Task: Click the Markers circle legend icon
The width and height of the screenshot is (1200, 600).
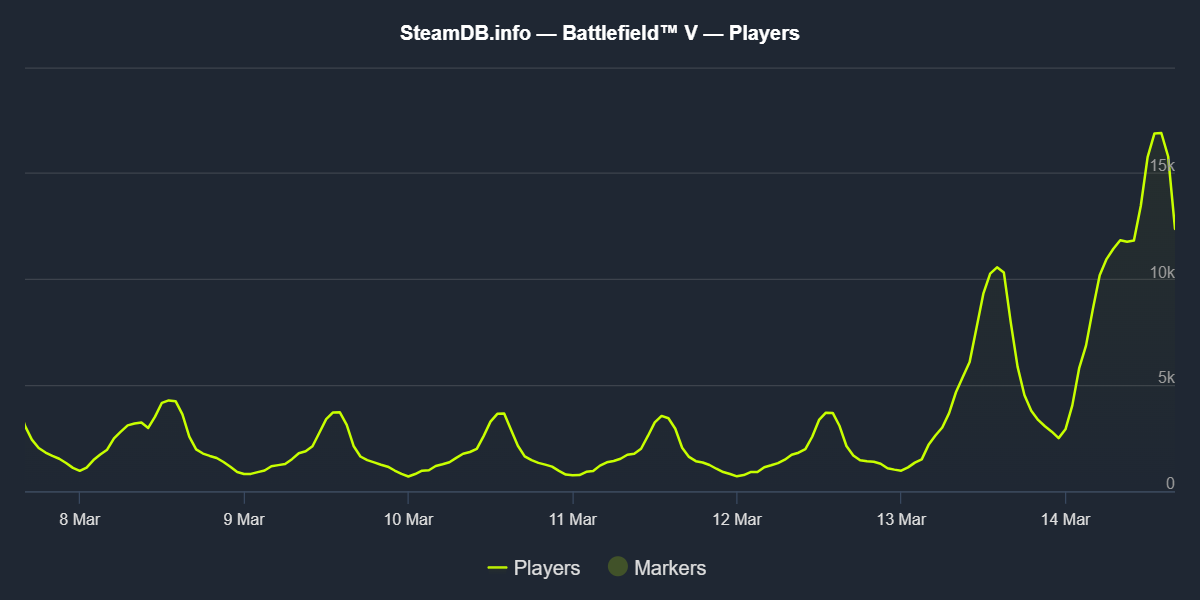Action: pos(618,567)
